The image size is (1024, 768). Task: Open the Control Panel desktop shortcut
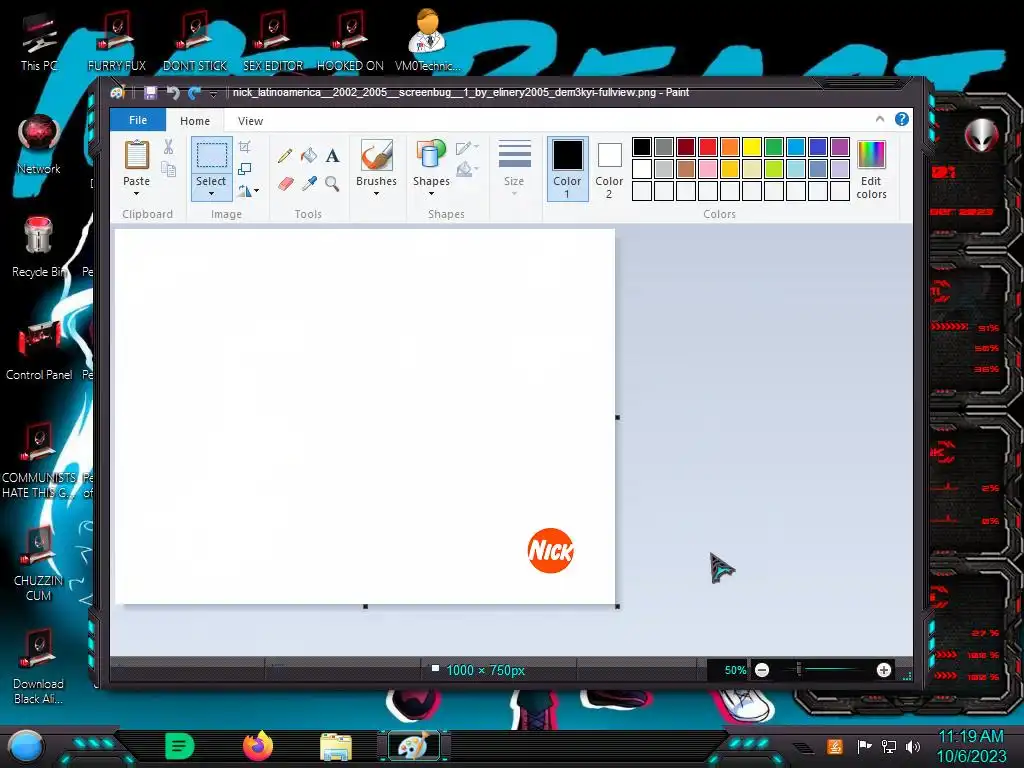[39, 350]
